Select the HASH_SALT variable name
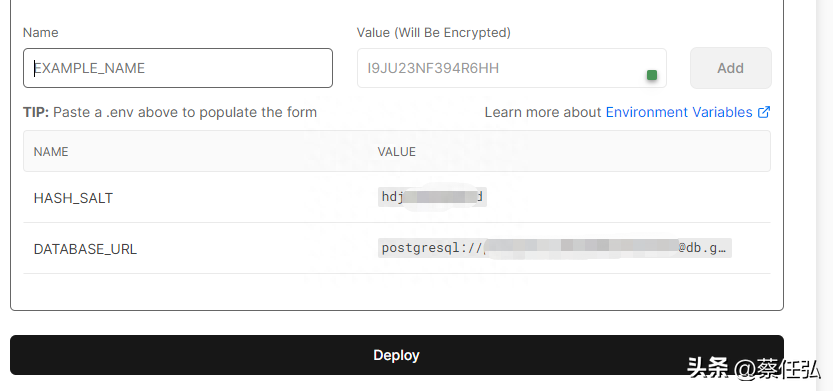This screenshot has height=391, width=833. [x=73, y=198]
